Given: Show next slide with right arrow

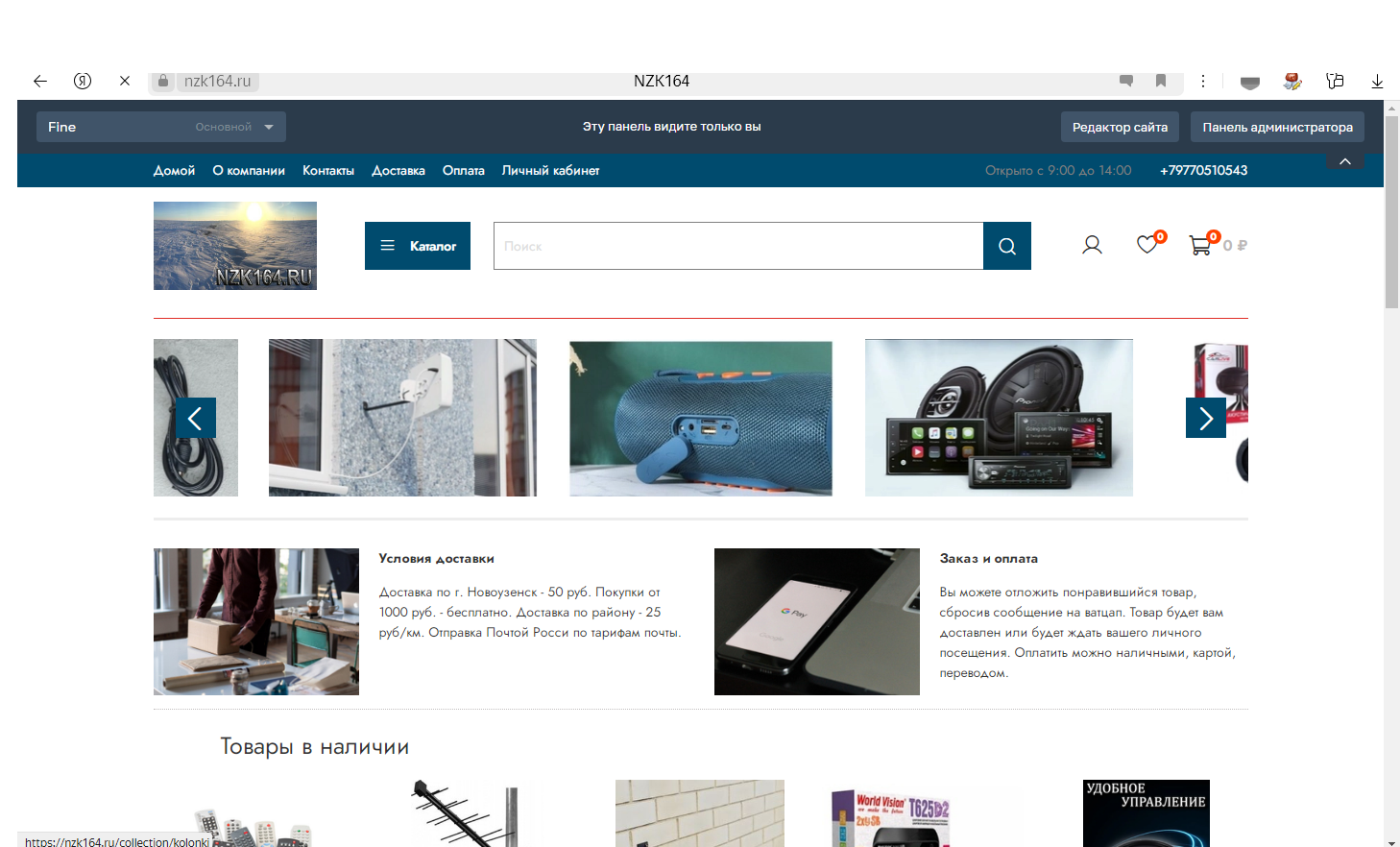Looking at the screenshot, I should [x=1206, y=418].
